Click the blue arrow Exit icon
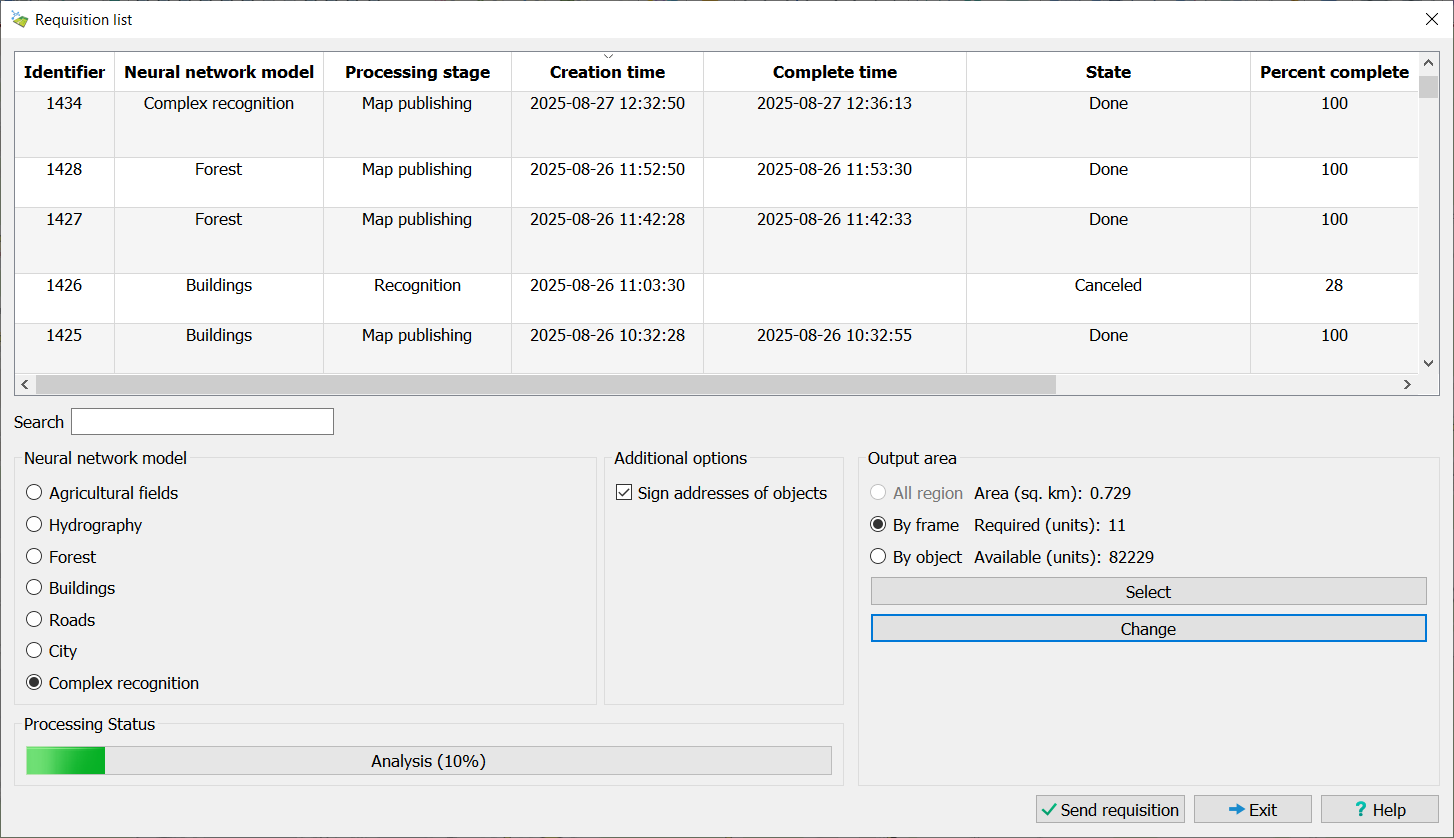 point(1236,810)
